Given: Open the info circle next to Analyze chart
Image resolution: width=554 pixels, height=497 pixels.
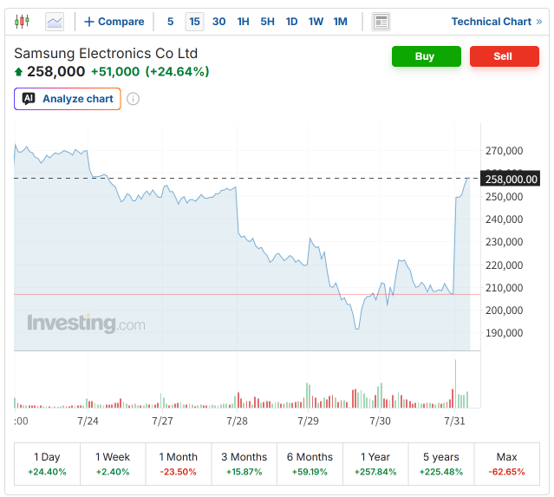Looking at the screenshot, I should (133, 99).
